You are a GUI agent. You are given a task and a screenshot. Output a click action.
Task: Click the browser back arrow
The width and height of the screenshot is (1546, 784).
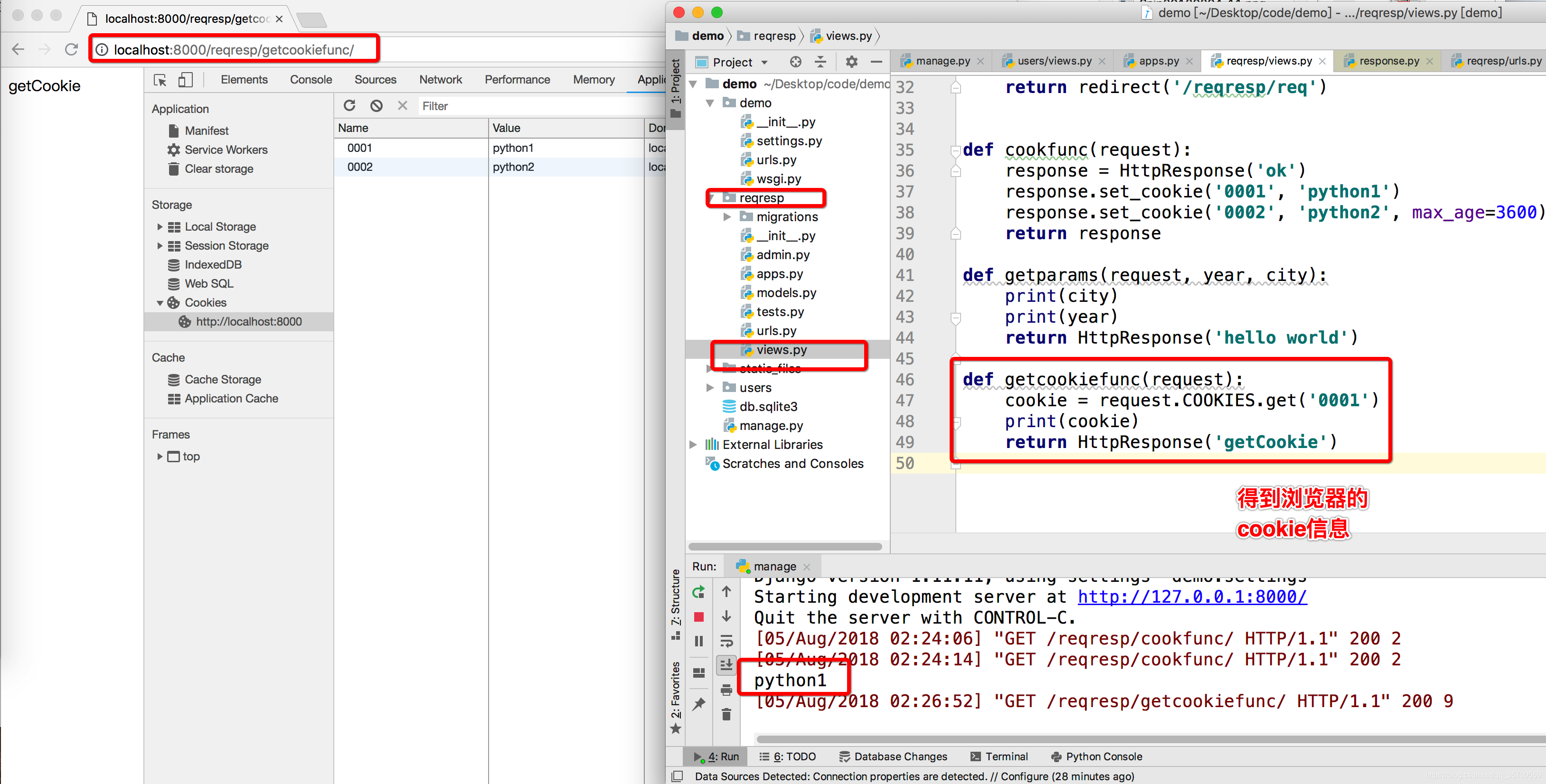tap(18, 49)
